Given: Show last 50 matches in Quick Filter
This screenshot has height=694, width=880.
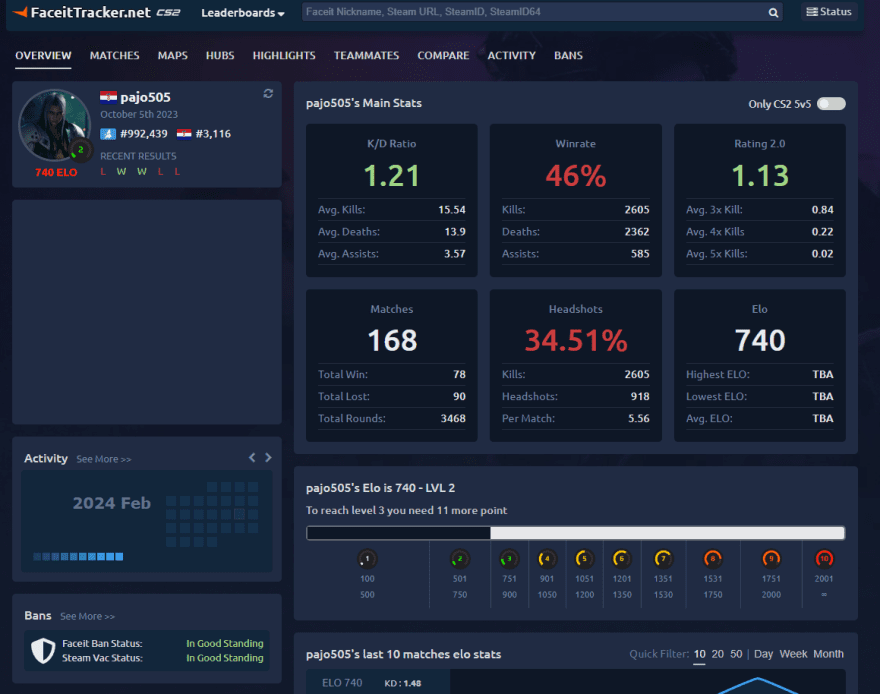Looking at the screenshot, I should point(736,654).
